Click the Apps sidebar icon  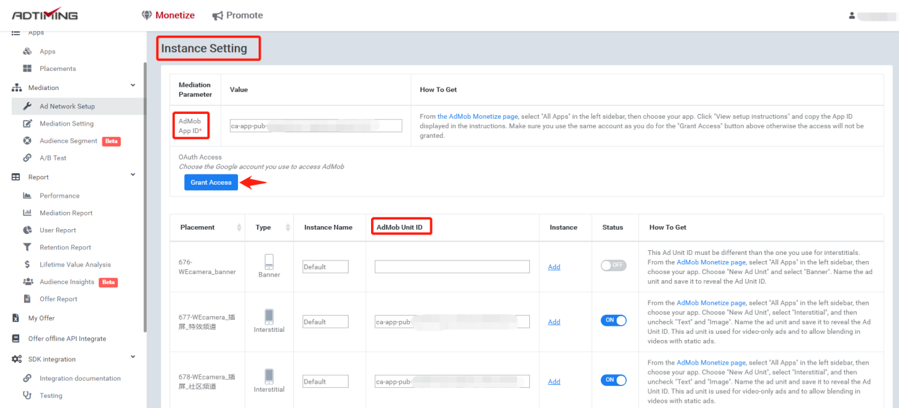(x=27, y=52)
